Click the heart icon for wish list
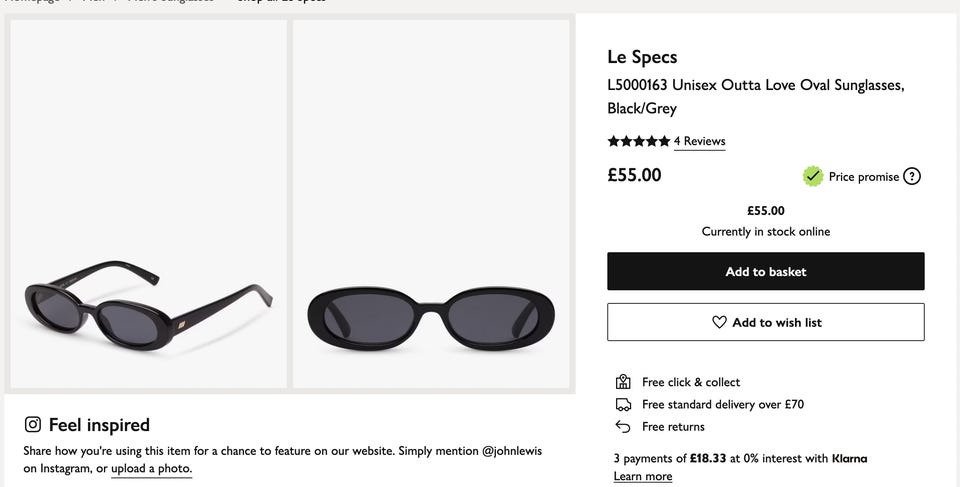Image resolution: width=960 pixels, height=487 pixels. click(719, 322)
